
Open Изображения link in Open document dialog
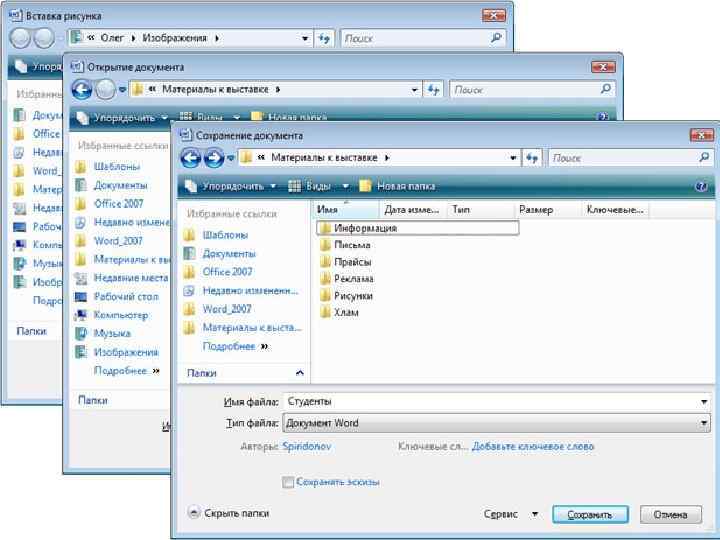click(x=126, y=352)
